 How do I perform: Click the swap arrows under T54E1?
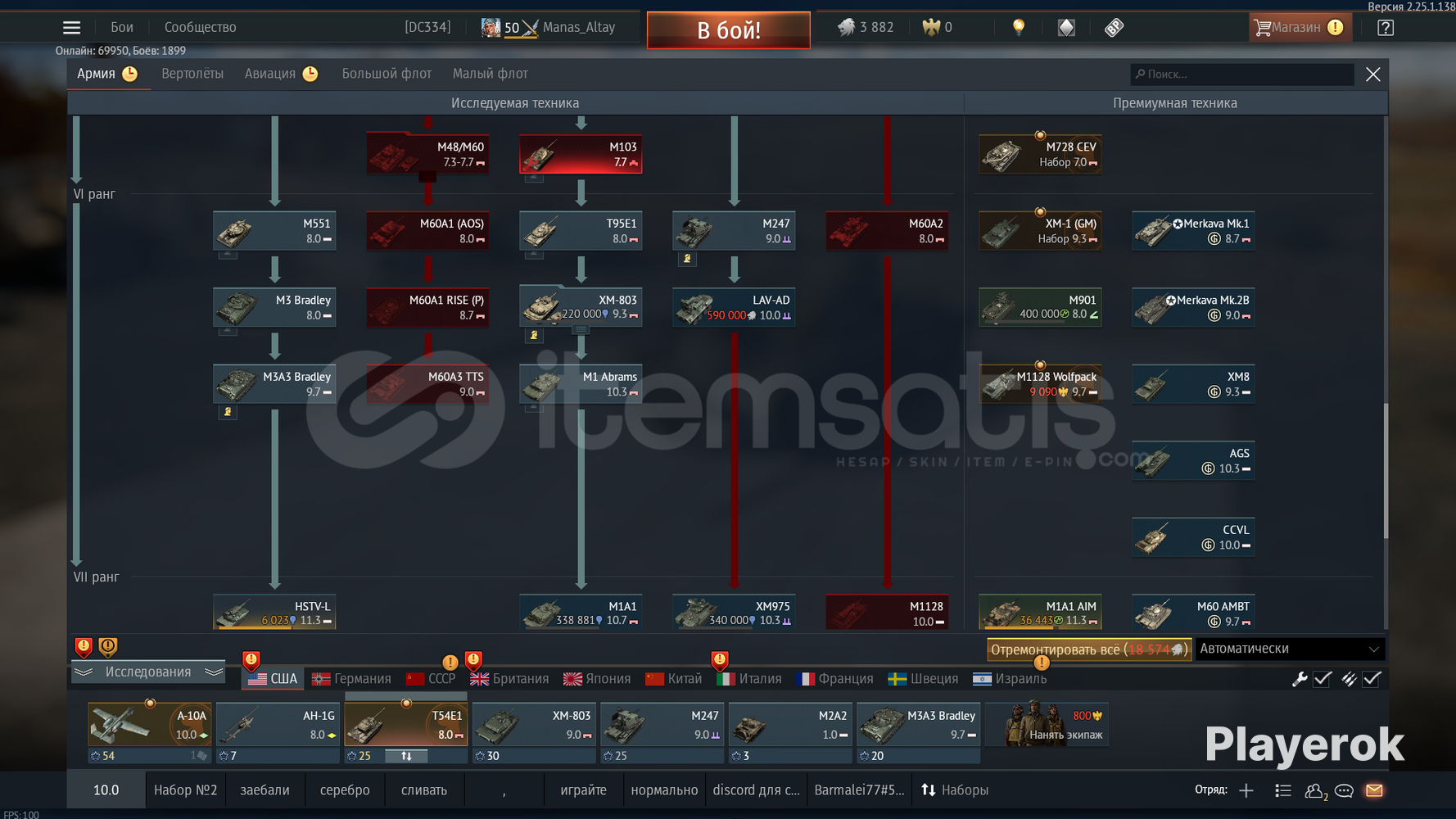[x=406, y=756]
